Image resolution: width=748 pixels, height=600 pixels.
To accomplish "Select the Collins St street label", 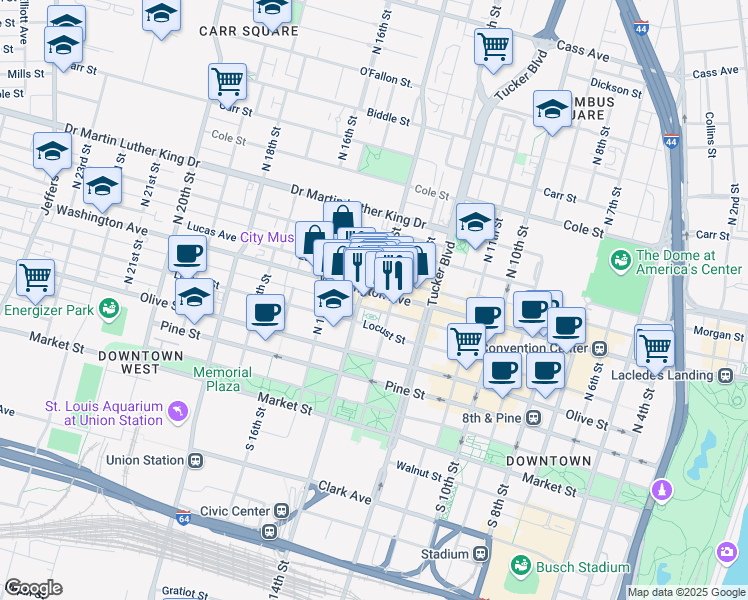I will point(710,135).
